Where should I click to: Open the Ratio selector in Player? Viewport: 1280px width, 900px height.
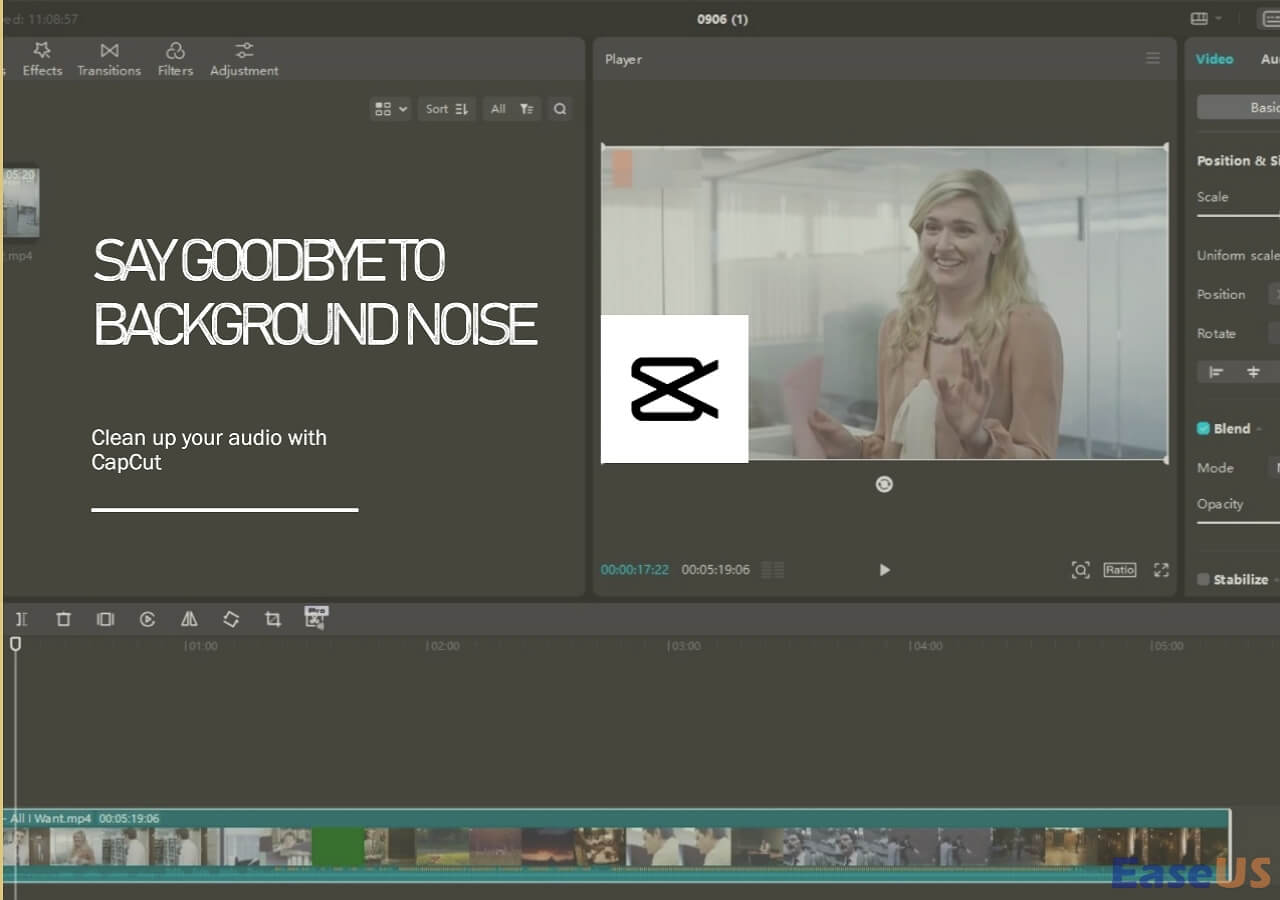1120,570
